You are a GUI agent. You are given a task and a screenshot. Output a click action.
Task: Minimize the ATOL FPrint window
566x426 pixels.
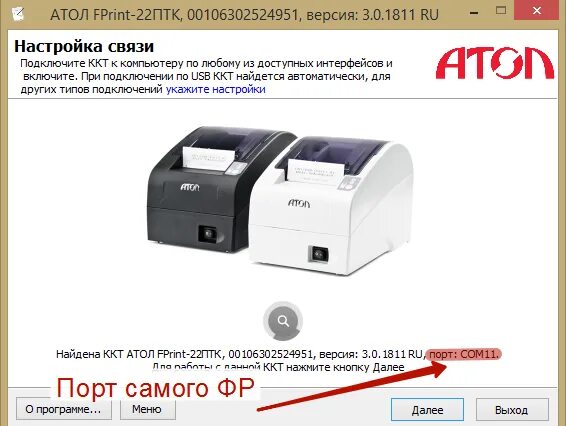coord(474,13)
